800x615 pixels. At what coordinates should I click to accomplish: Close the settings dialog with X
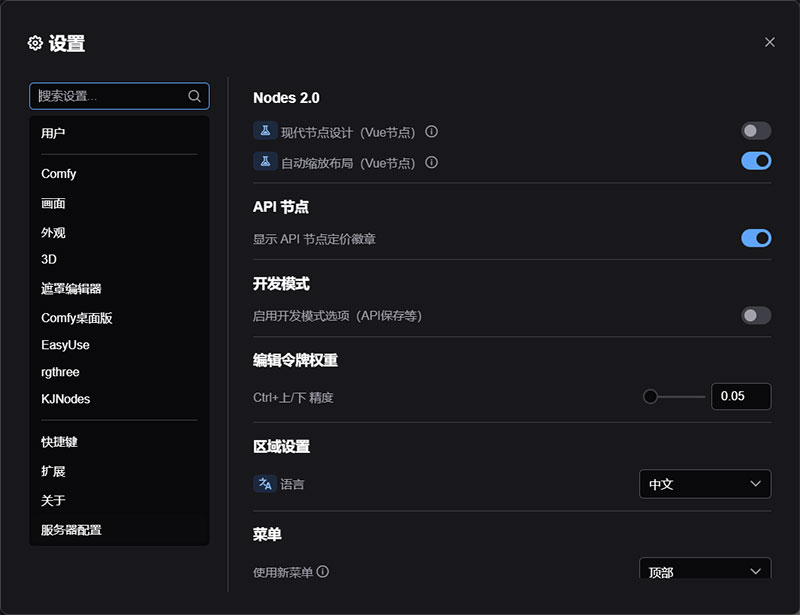769,42
